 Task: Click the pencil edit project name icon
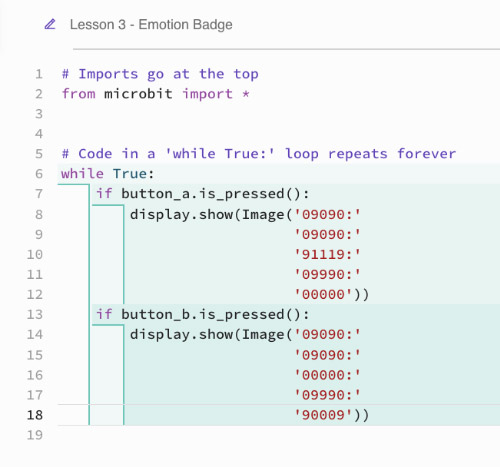50,24
